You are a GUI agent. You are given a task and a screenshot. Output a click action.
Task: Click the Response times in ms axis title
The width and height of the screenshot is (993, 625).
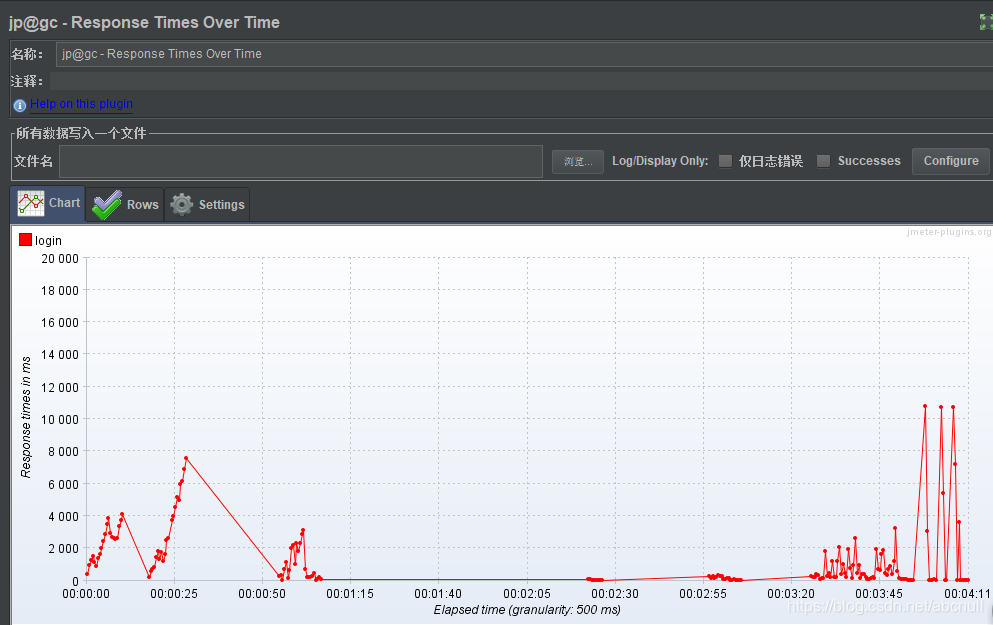tap(26, 417)
